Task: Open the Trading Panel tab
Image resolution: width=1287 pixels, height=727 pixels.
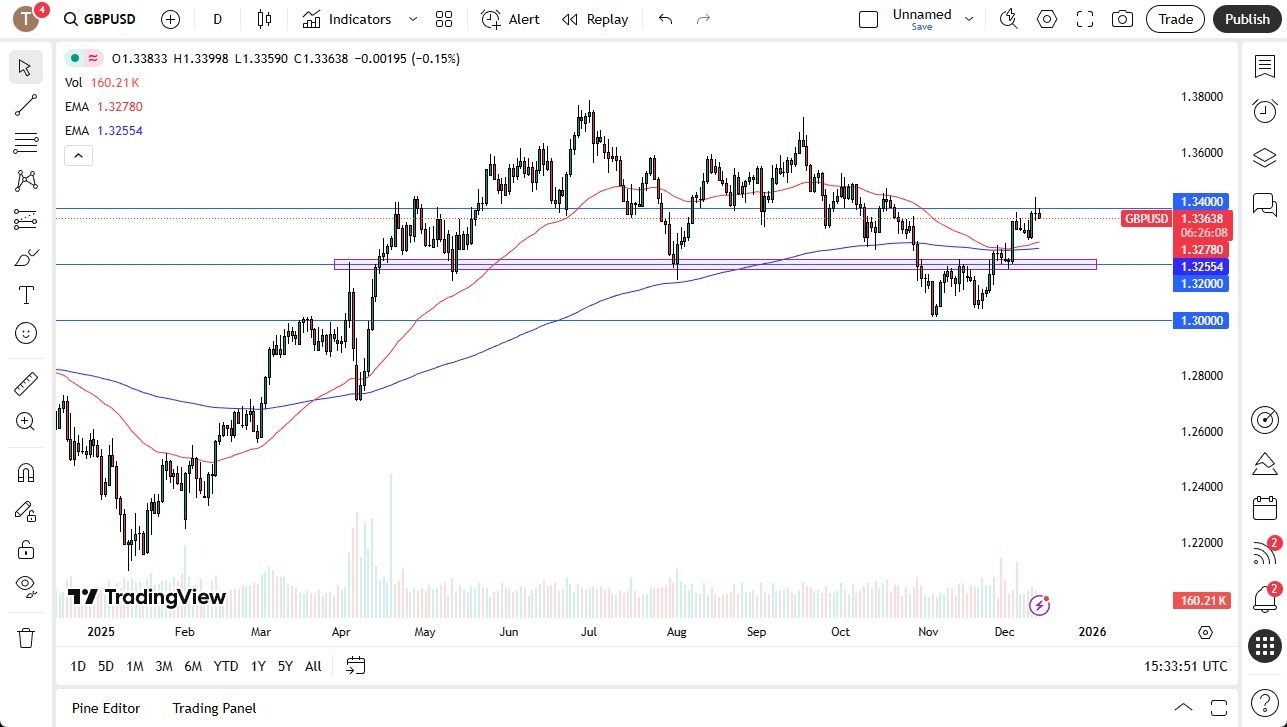Action: [213, 708]
